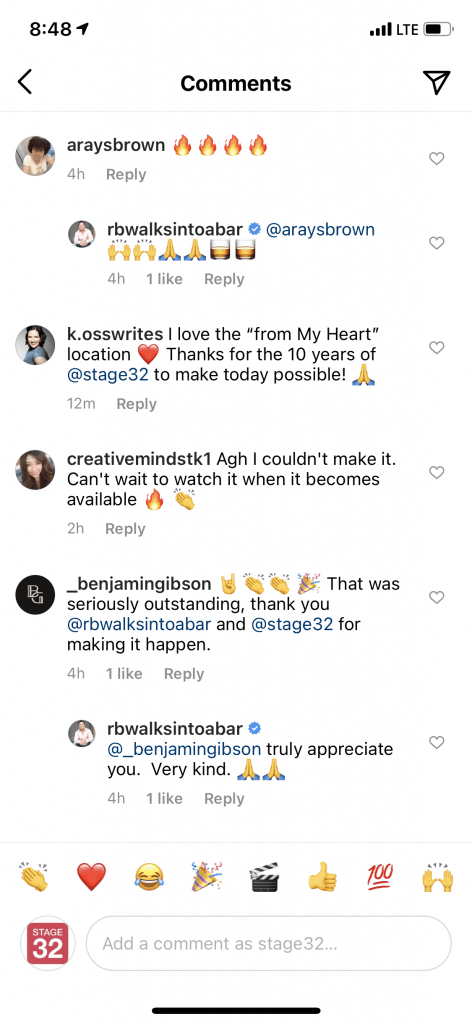472x1024 pixels.
Task: Reply to the k.osswrites comment
Action: [136, 404]
